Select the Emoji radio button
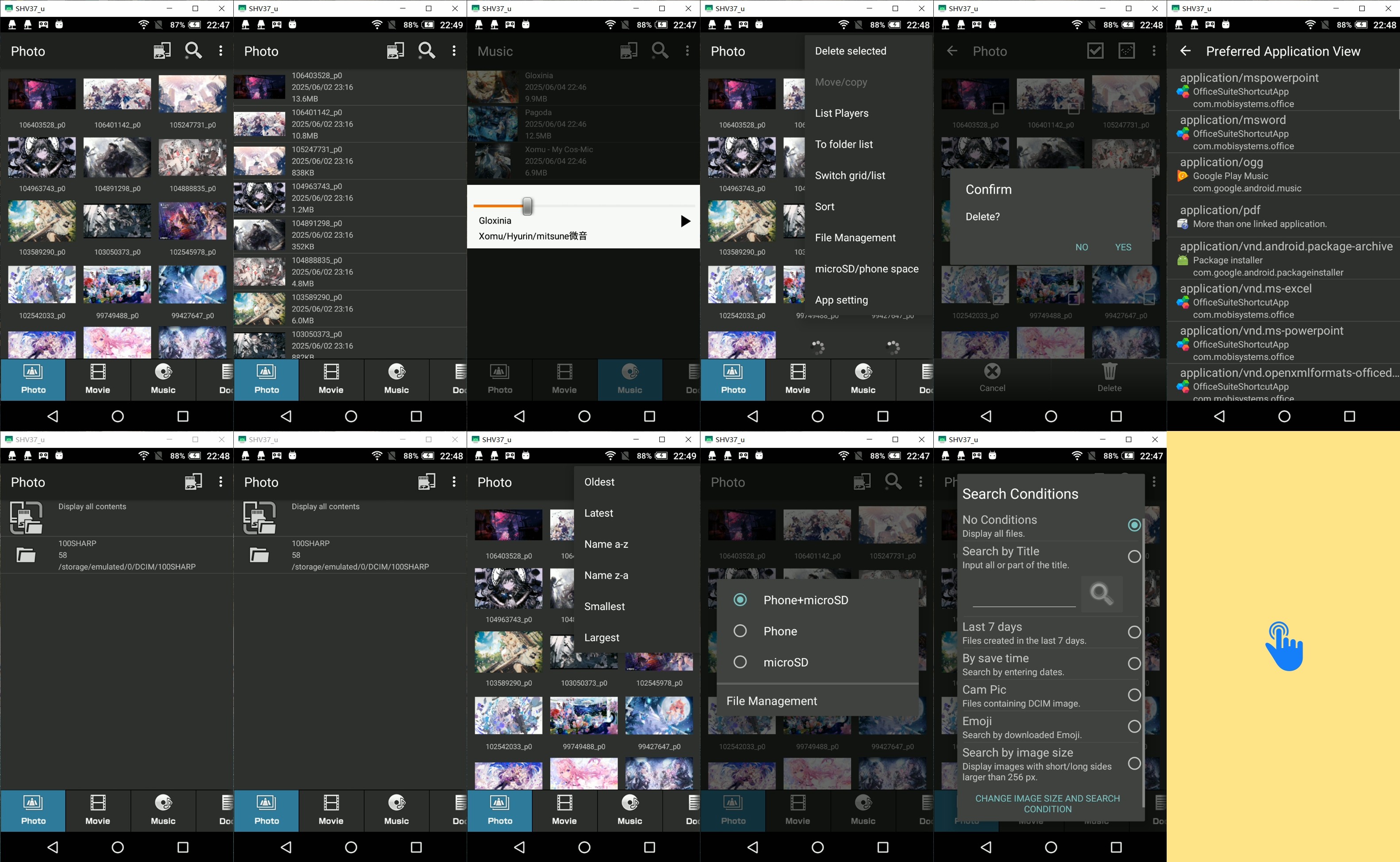 point(1134,726)
